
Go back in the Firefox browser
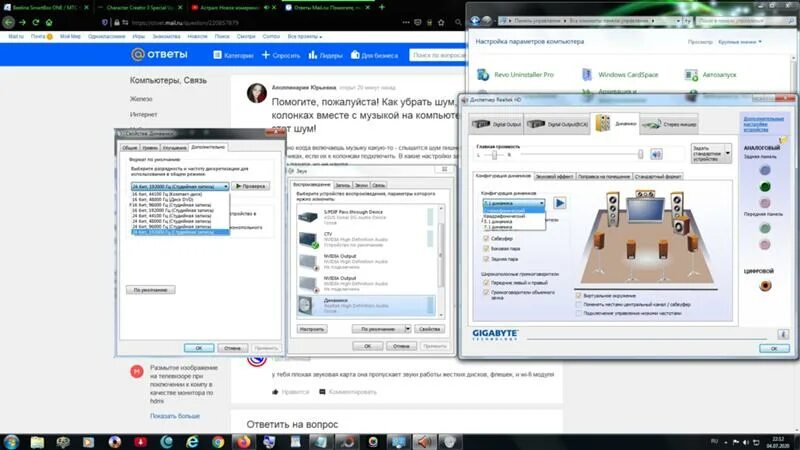pos(9,22)
